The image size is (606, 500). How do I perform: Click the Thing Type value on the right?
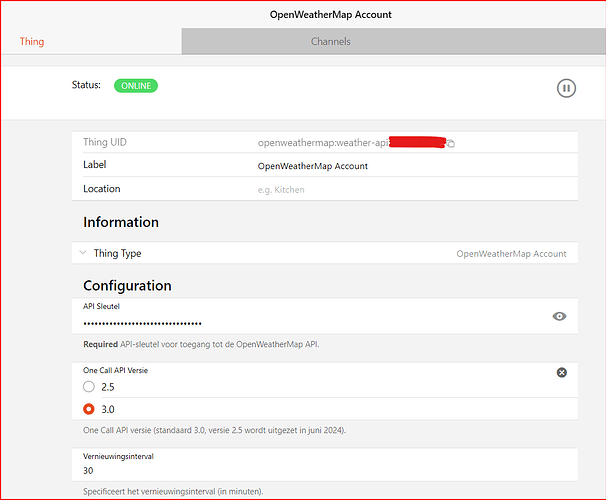(x=511, y=254)
